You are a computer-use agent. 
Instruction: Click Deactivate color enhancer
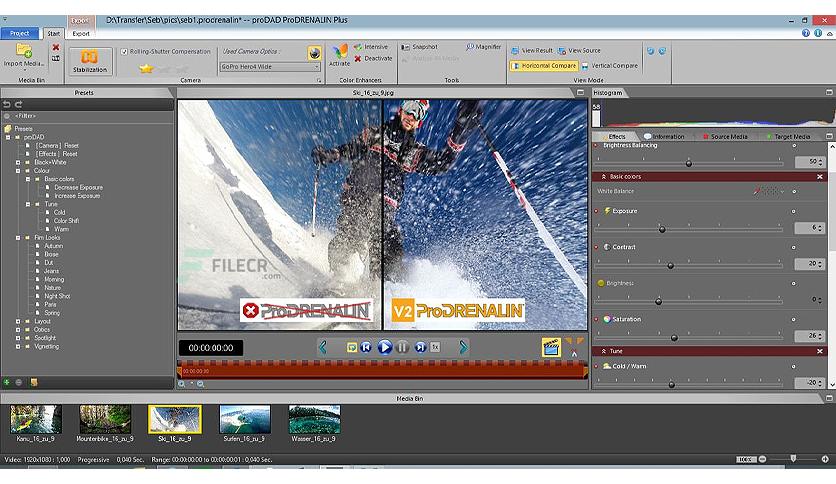[373, 59]
